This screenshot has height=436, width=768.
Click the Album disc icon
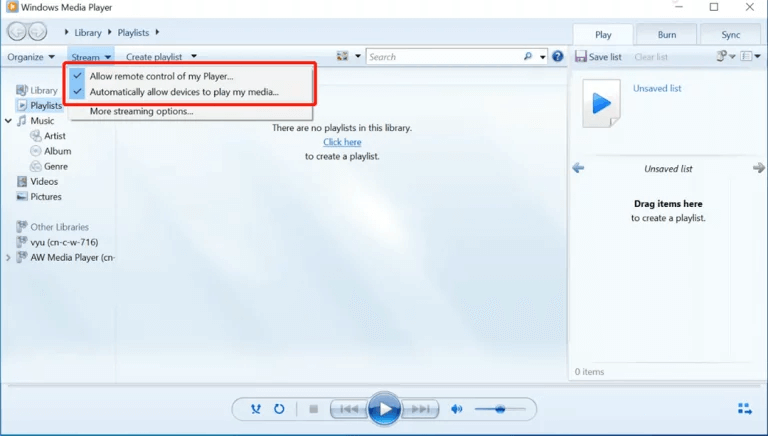(x=35, y=151)
